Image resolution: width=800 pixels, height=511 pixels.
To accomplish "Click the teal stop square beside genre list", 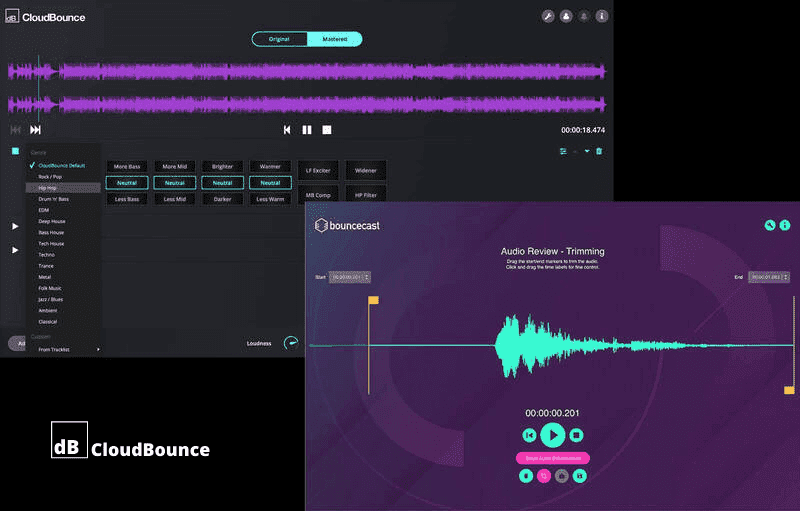I will click(15, 151).
